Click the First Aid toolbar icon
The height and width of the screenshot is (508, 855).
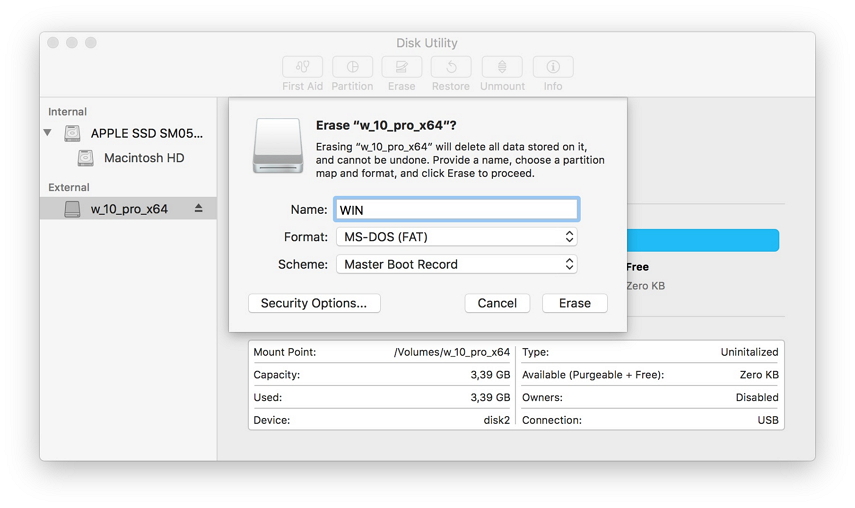pos(303,67)
